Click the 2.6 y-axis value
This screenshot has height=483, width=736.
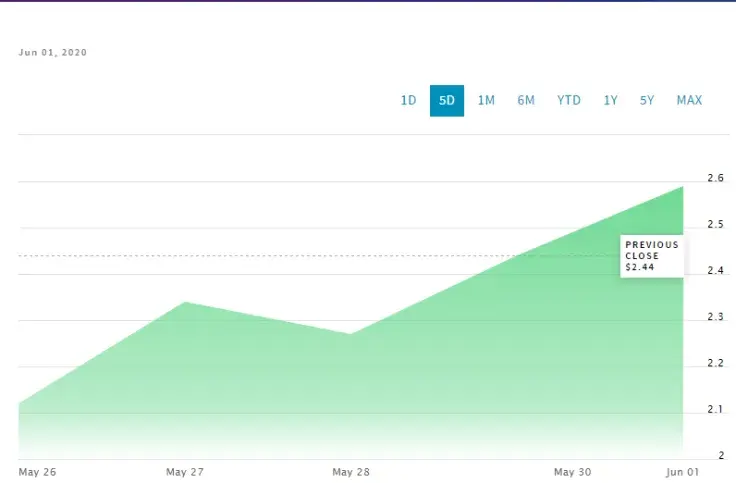[715, 178]
